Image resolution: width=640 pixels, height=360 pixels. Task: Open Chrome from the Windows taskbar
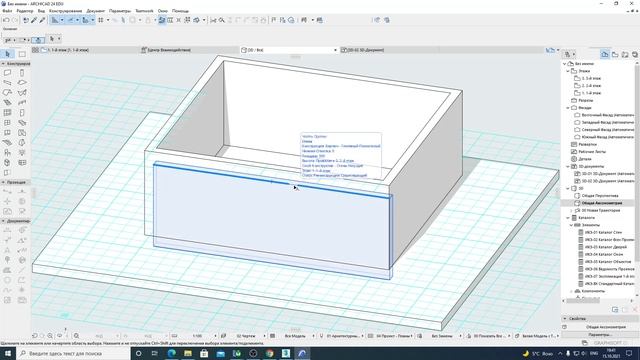(x=269, y=353)
